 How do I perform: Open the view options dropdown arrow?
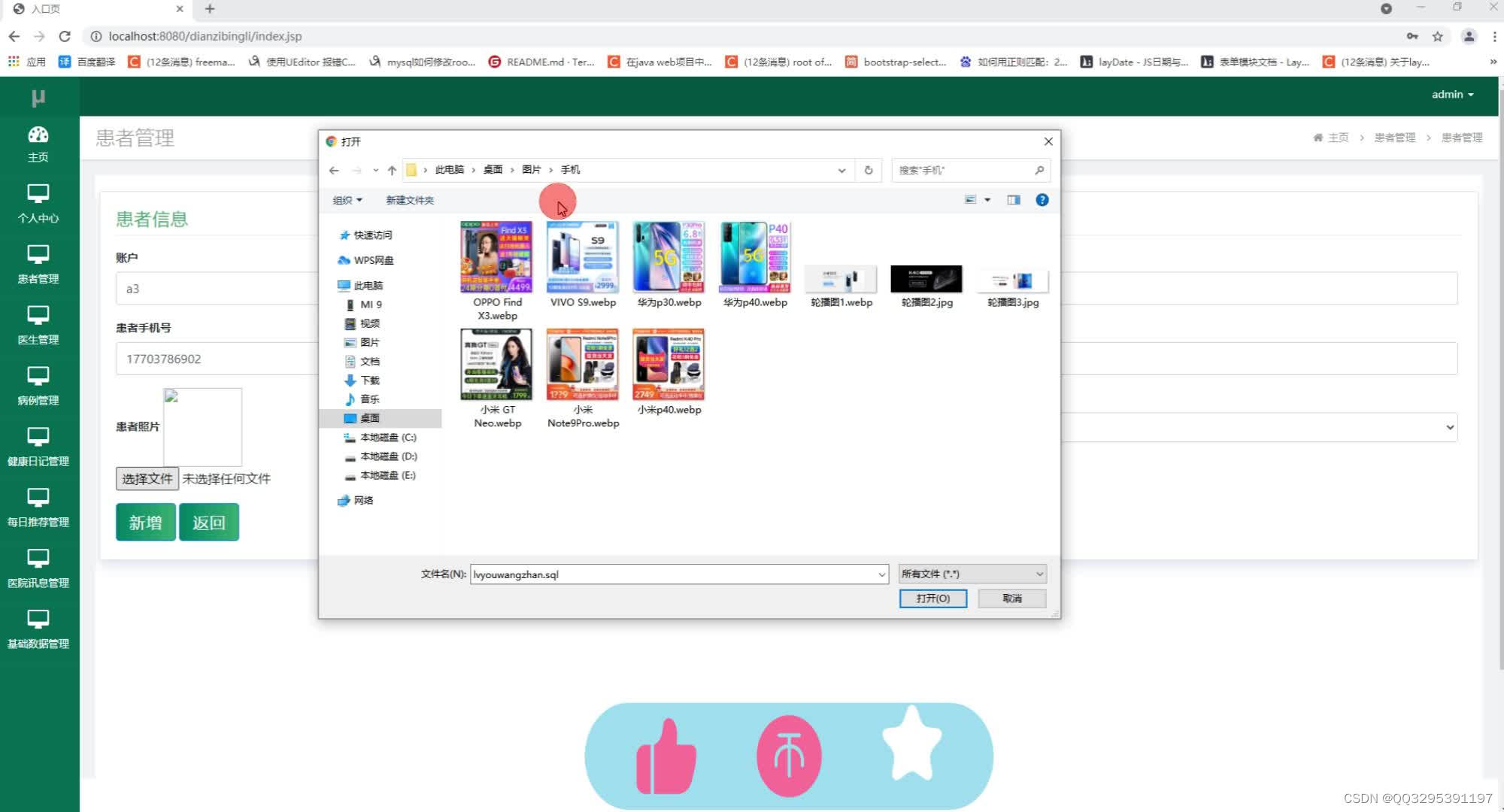pyautogui.click(x=987, y=200)
